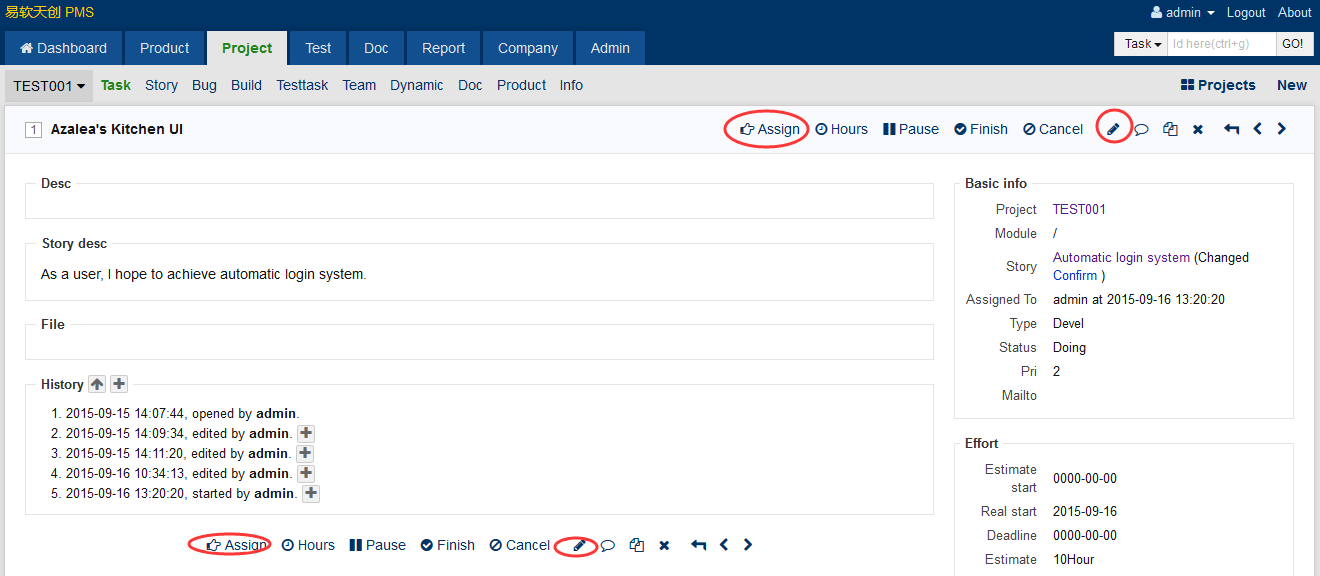Click the copy task icon in top toolbar

(1170, 129)
